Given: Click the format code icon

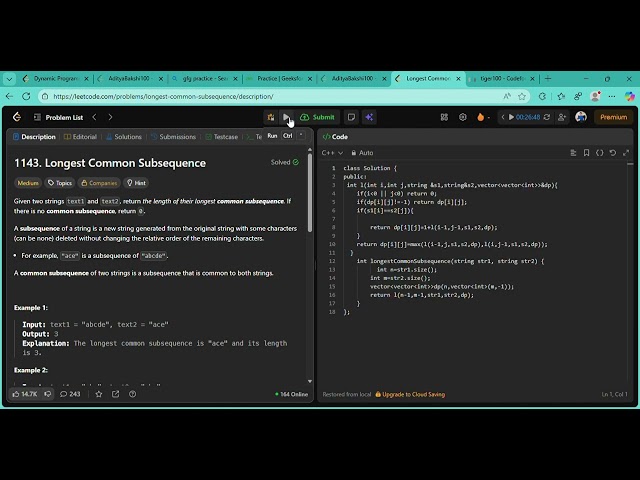Looking at the screenshot, I should 573,153.
